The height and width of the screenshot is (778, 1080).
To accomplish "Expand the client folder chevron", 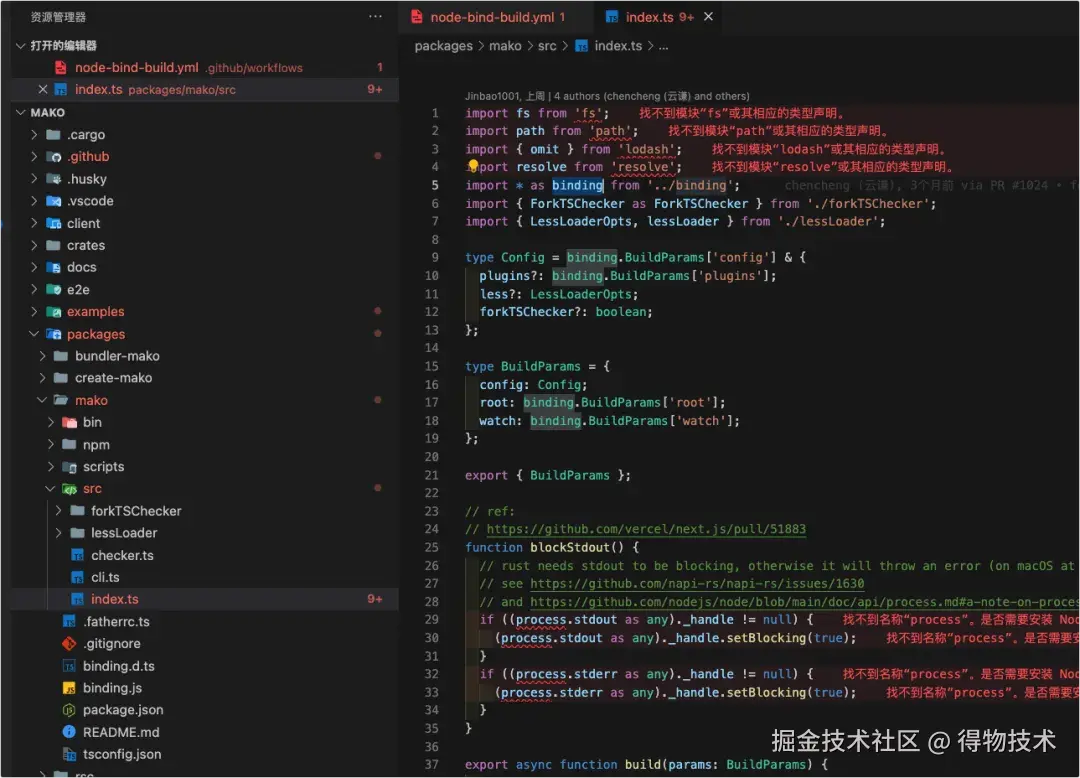I will 34,223.
